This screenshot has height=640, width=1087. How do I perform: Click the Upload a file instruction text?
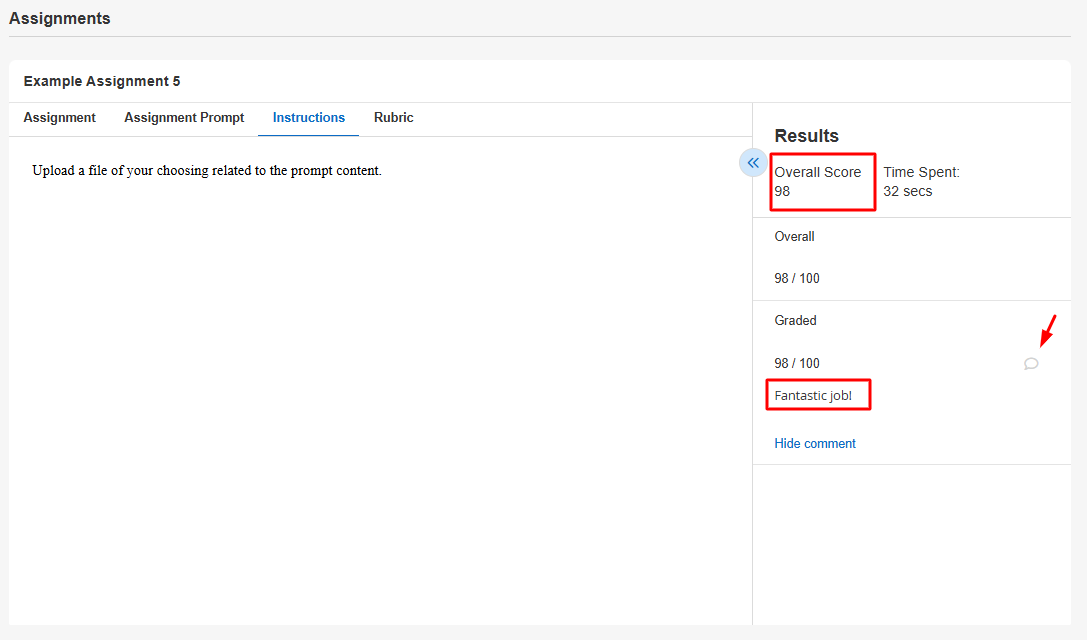point(207,171)
